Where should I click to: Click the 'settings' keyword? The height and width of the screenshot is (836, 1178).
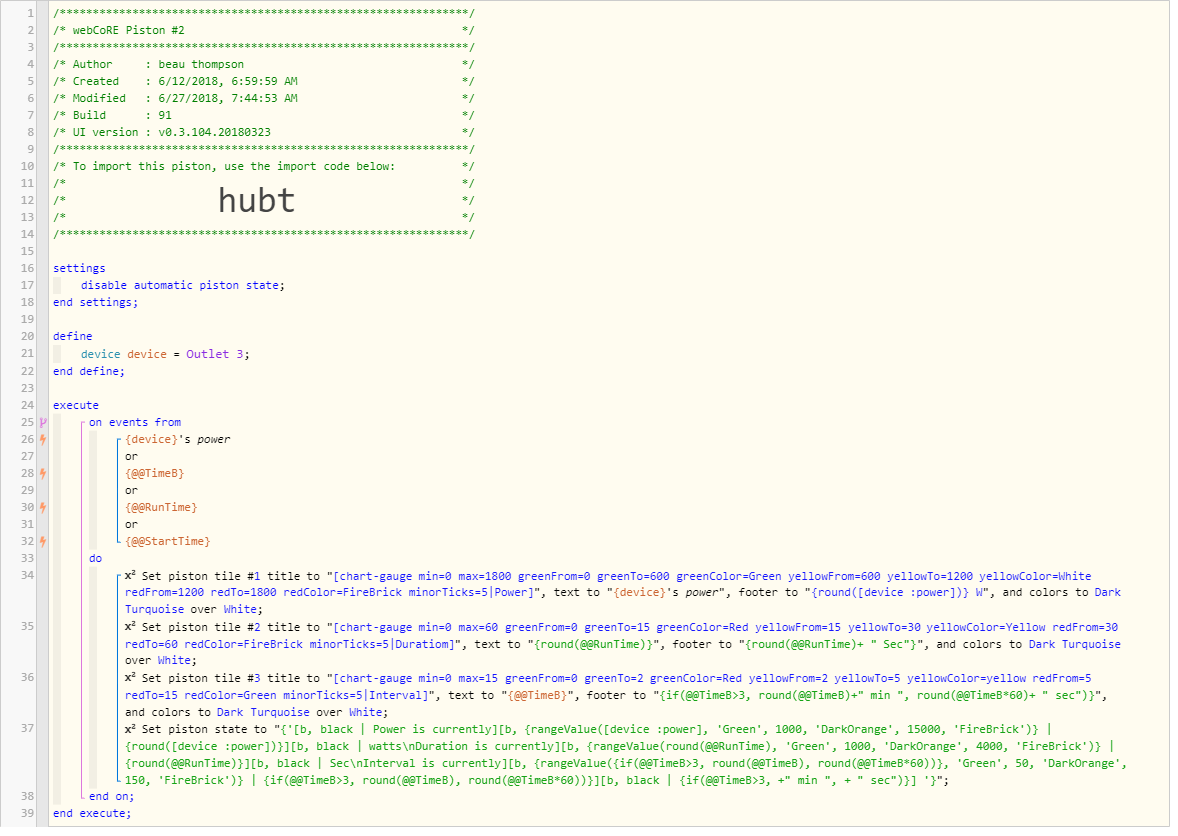point(79,269)
